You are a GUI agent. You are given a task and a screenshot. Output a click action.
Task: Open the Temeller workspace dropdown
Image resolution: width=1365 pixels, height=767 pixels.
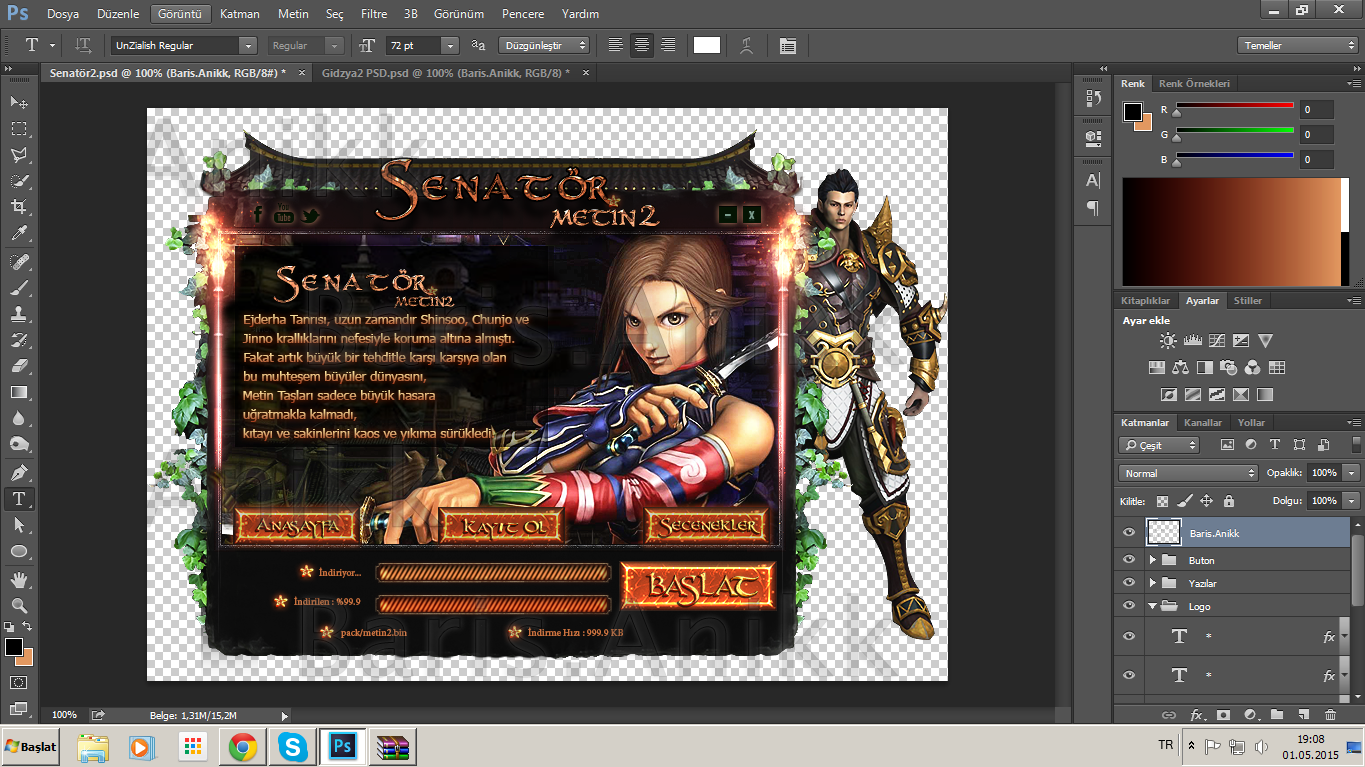click(1298, 45)
